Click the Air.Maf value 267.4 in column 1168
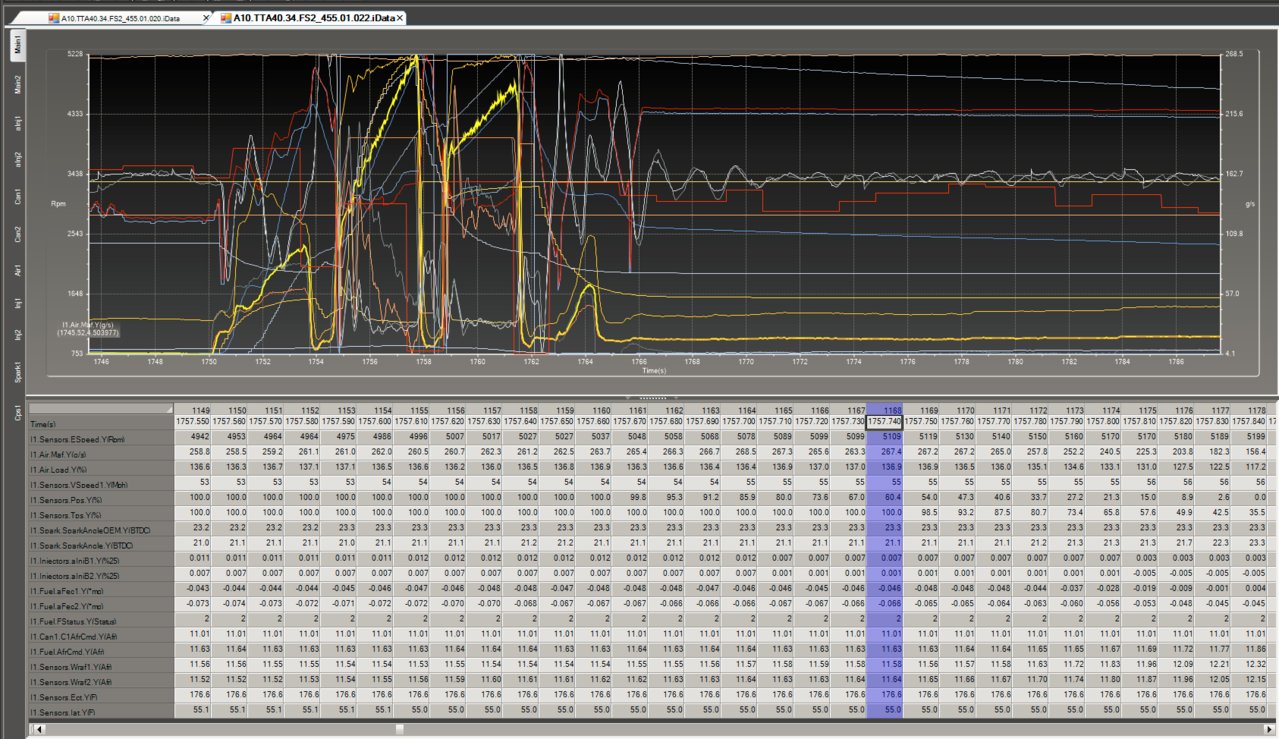This screenshot has height=739, width=1279. [884, 452]
